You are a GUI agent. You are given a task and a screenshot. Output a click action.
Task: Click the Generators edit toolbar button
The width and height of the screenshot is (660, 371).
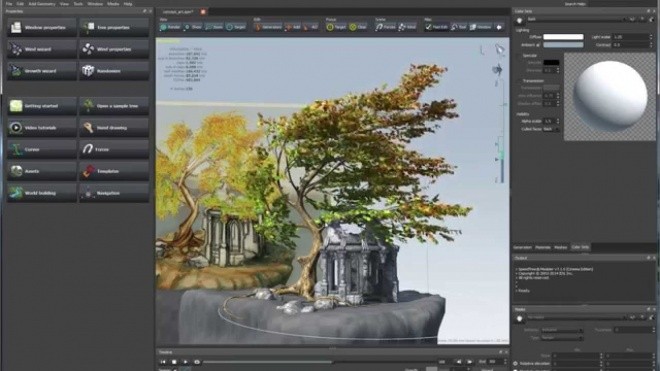(268, 27)
